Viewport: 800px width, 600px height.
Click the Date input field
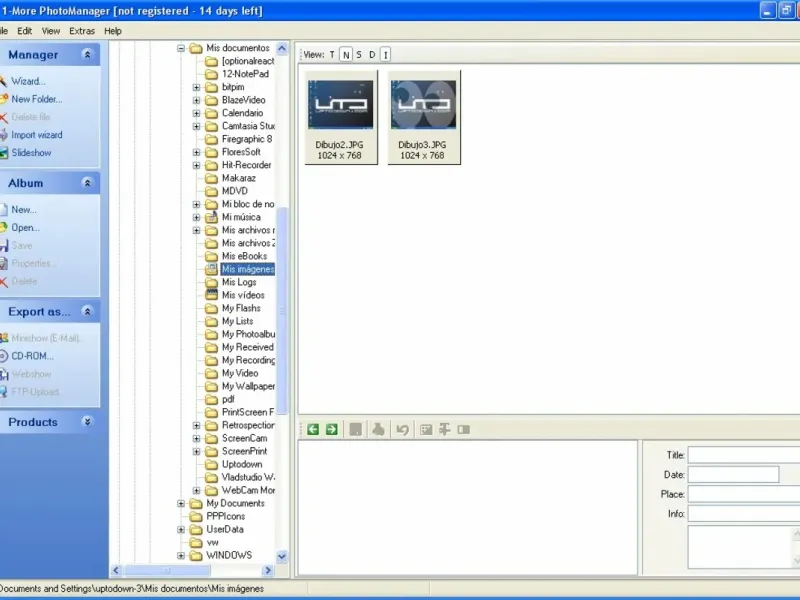pyautogui.click(x=733, y=474)
